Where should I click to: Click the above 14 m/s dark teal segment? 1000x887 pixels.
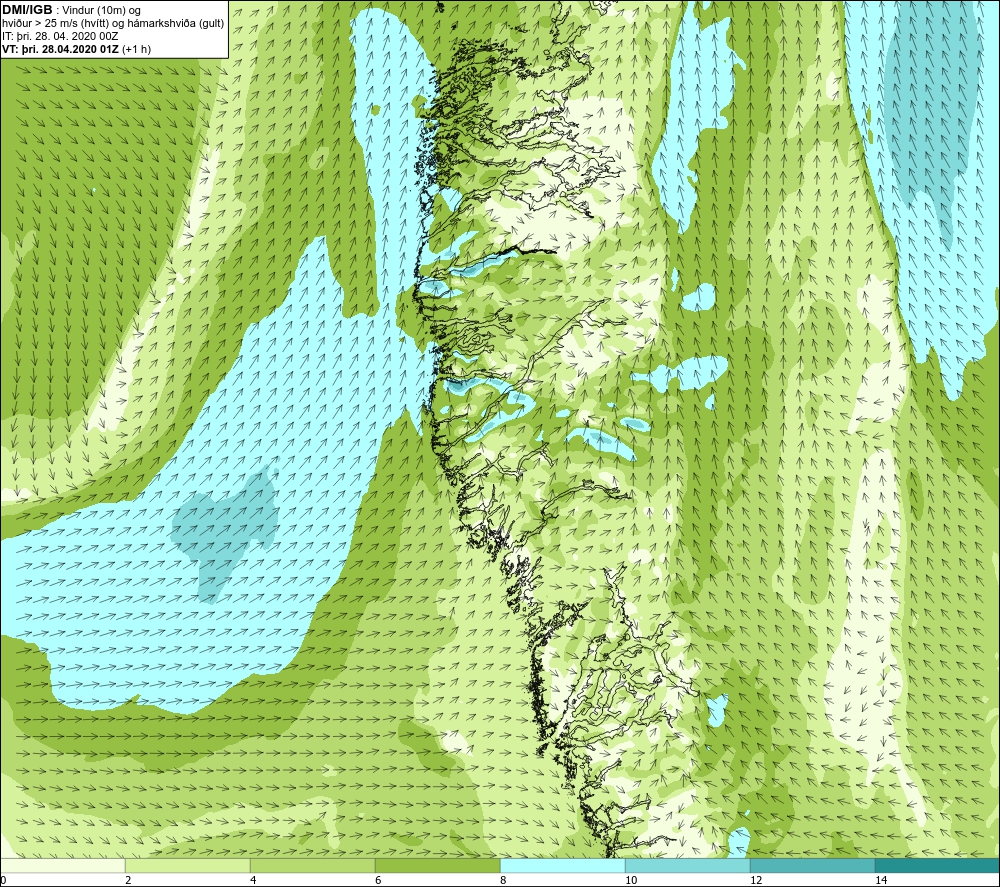point(938,865)
